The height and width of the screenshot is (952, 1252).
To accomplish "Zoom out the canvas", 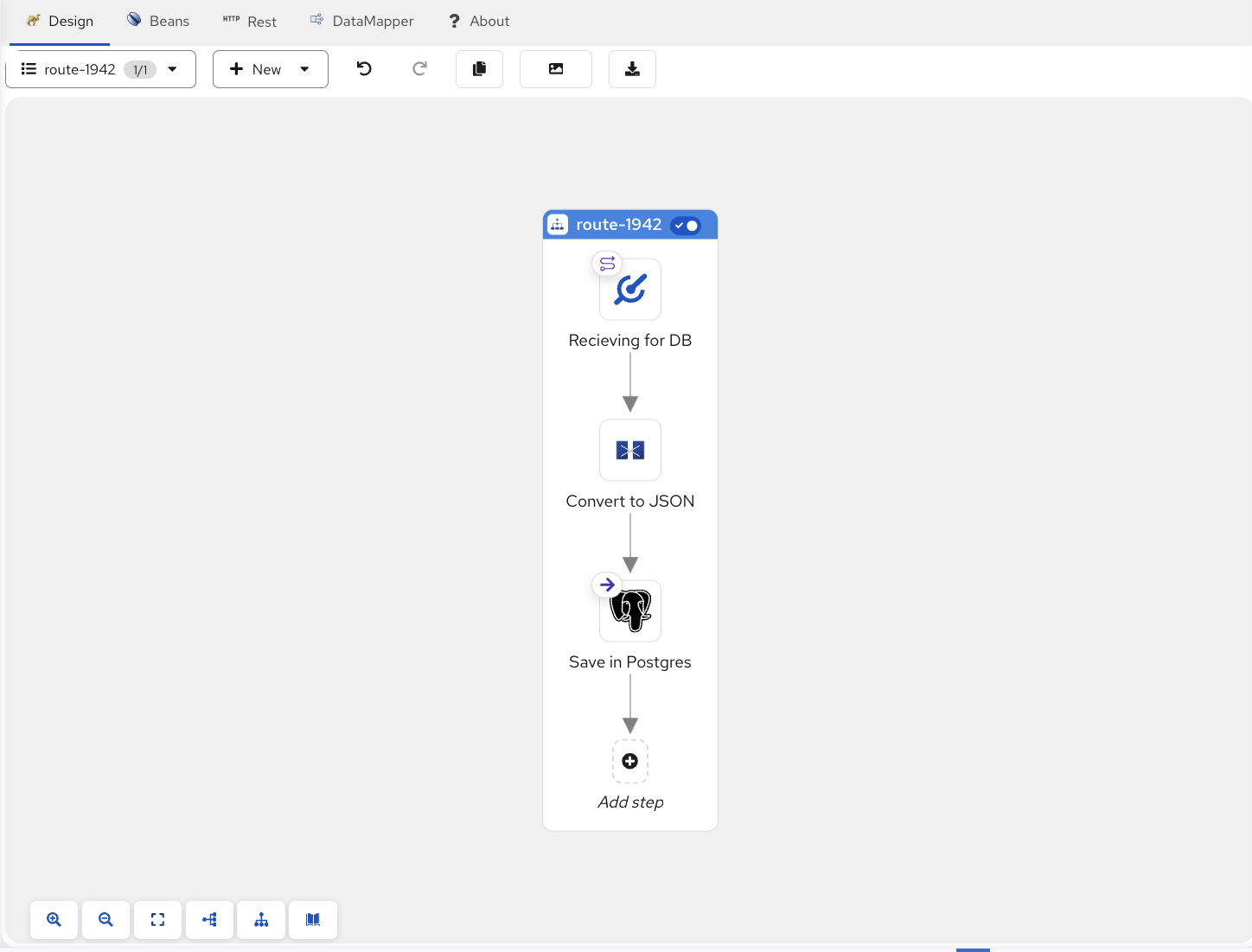I will pos(105,920).
